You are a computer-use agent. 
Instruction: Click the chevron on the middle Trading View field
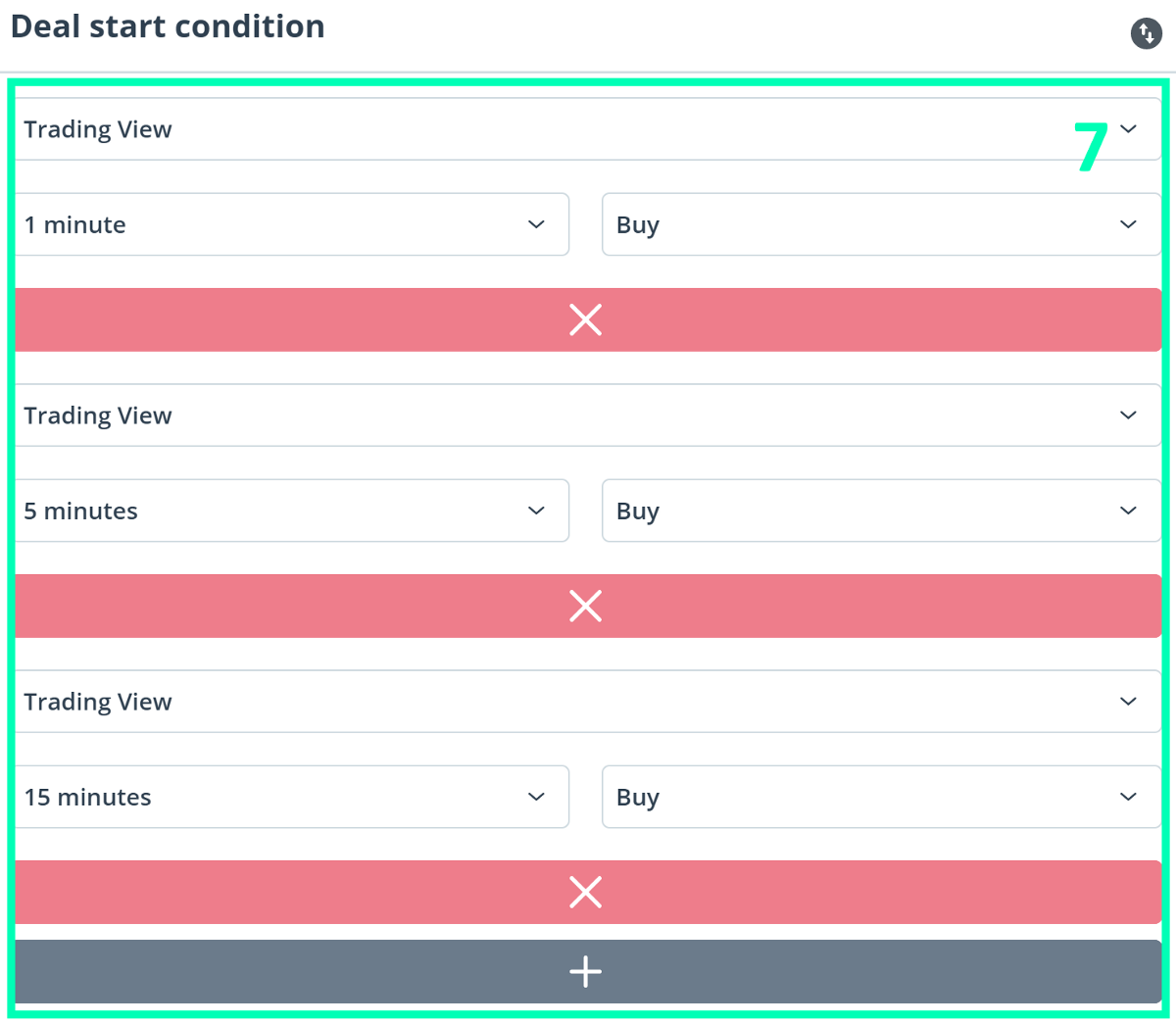[x=1128, y=415]
